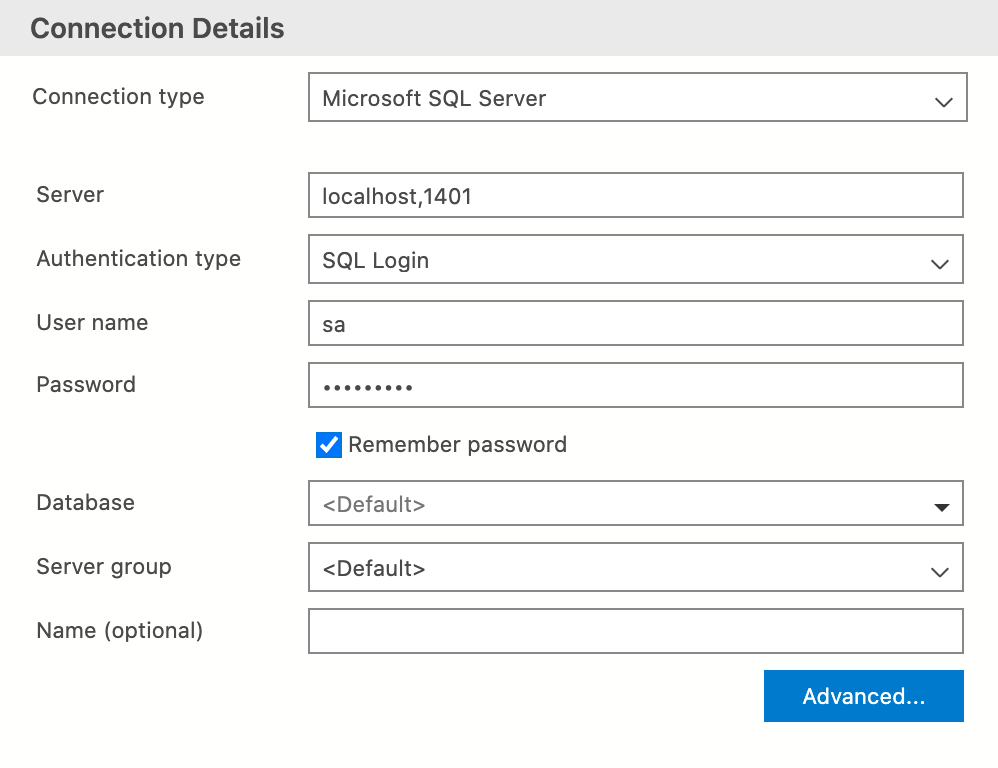998x768 pixels.
Task: Select the Database field showing Default placeholder
Action: click(x=600, y=505)
